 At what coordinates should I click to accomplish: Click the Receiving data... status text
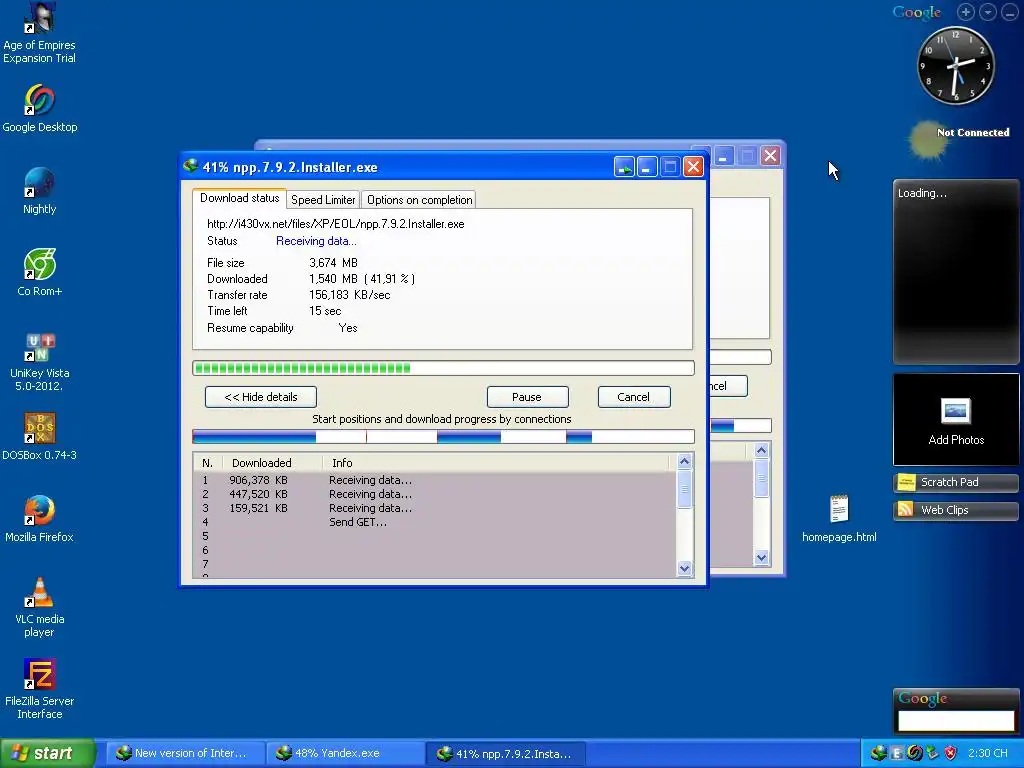(x=316, y=241)
